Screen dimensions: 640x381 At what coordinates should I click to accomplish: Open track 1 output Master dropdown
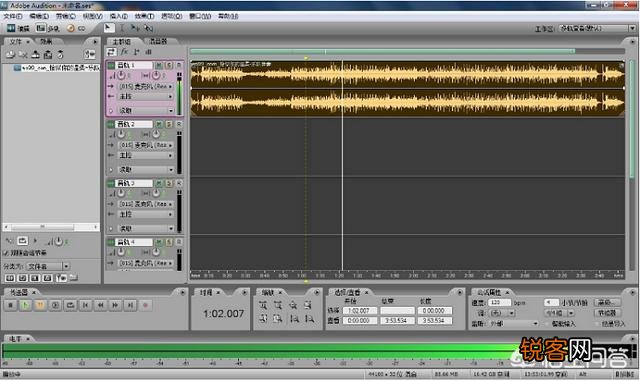point(146,97)
